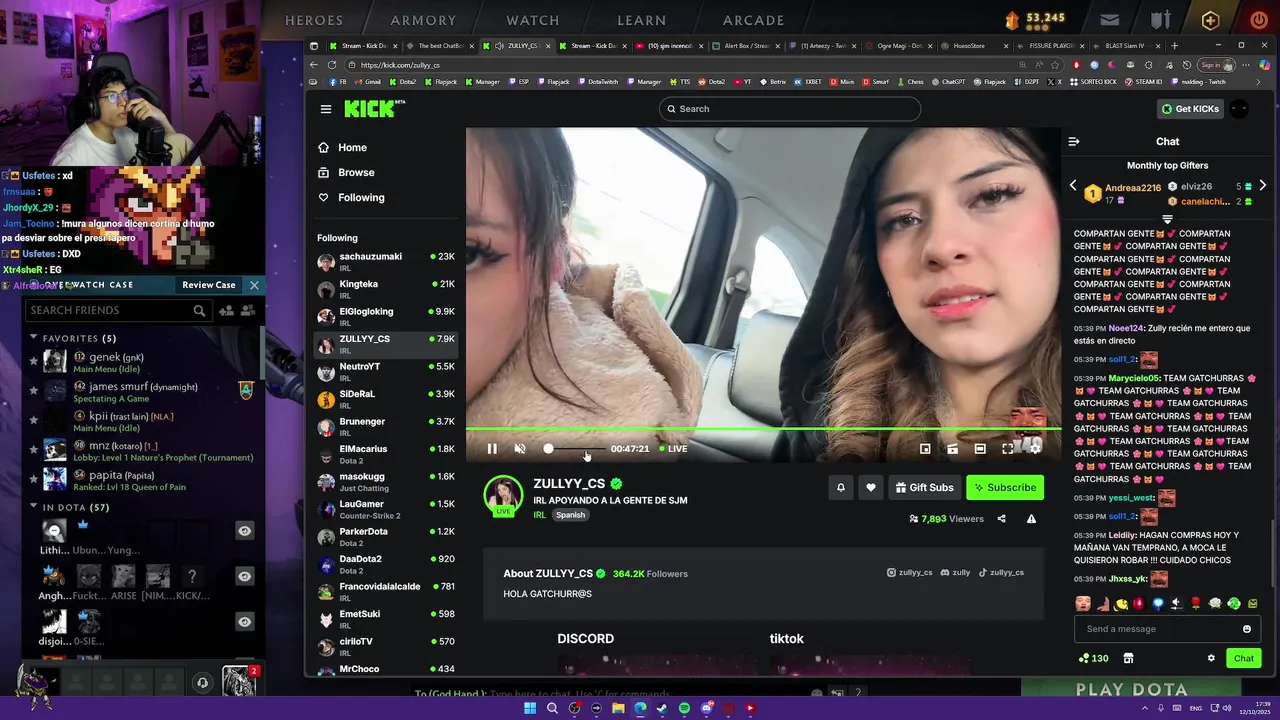Enter fullscreen mode on the player
Screen dimensions: 1280x720
[x=1008, y=449]
